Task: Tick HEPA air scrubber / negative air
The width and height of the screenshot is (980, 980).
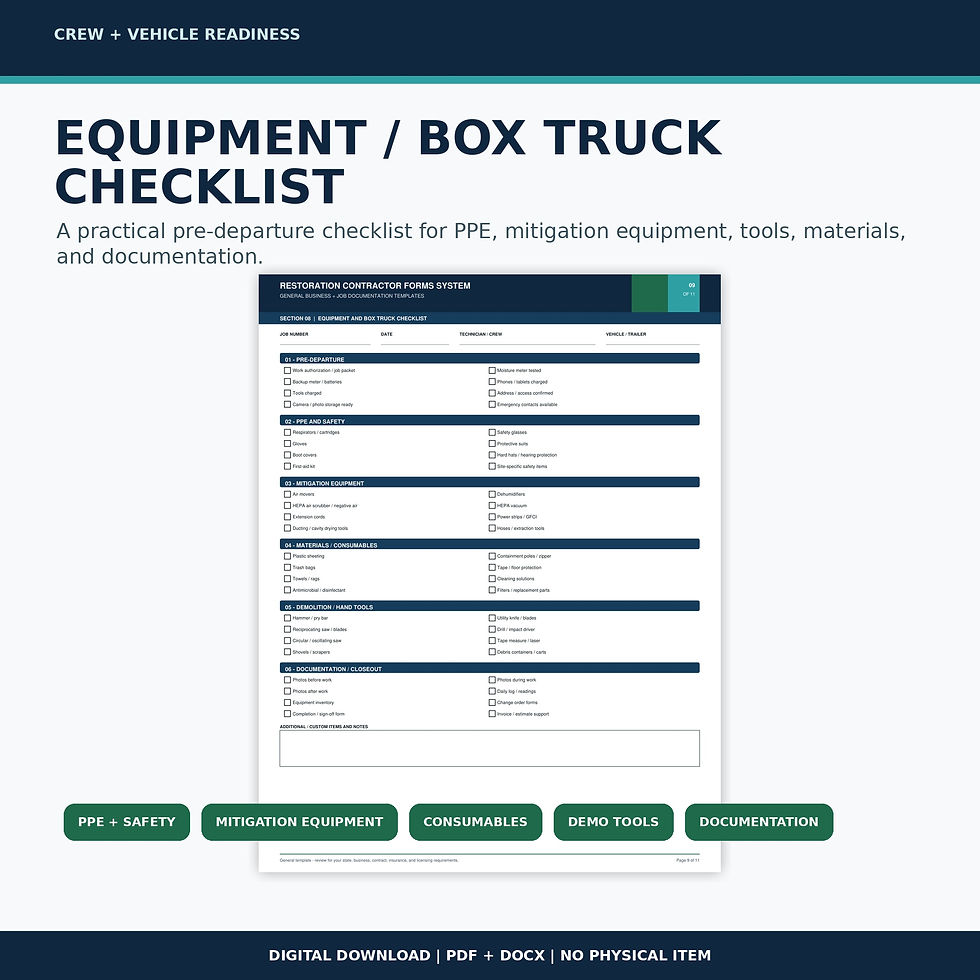Action: point(288,506)
